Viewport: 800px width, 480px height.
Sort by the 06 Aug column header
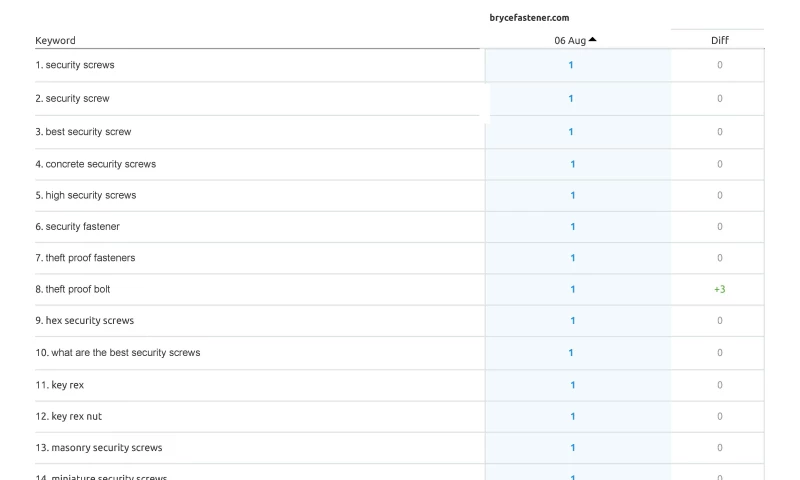tap(570, 41)
